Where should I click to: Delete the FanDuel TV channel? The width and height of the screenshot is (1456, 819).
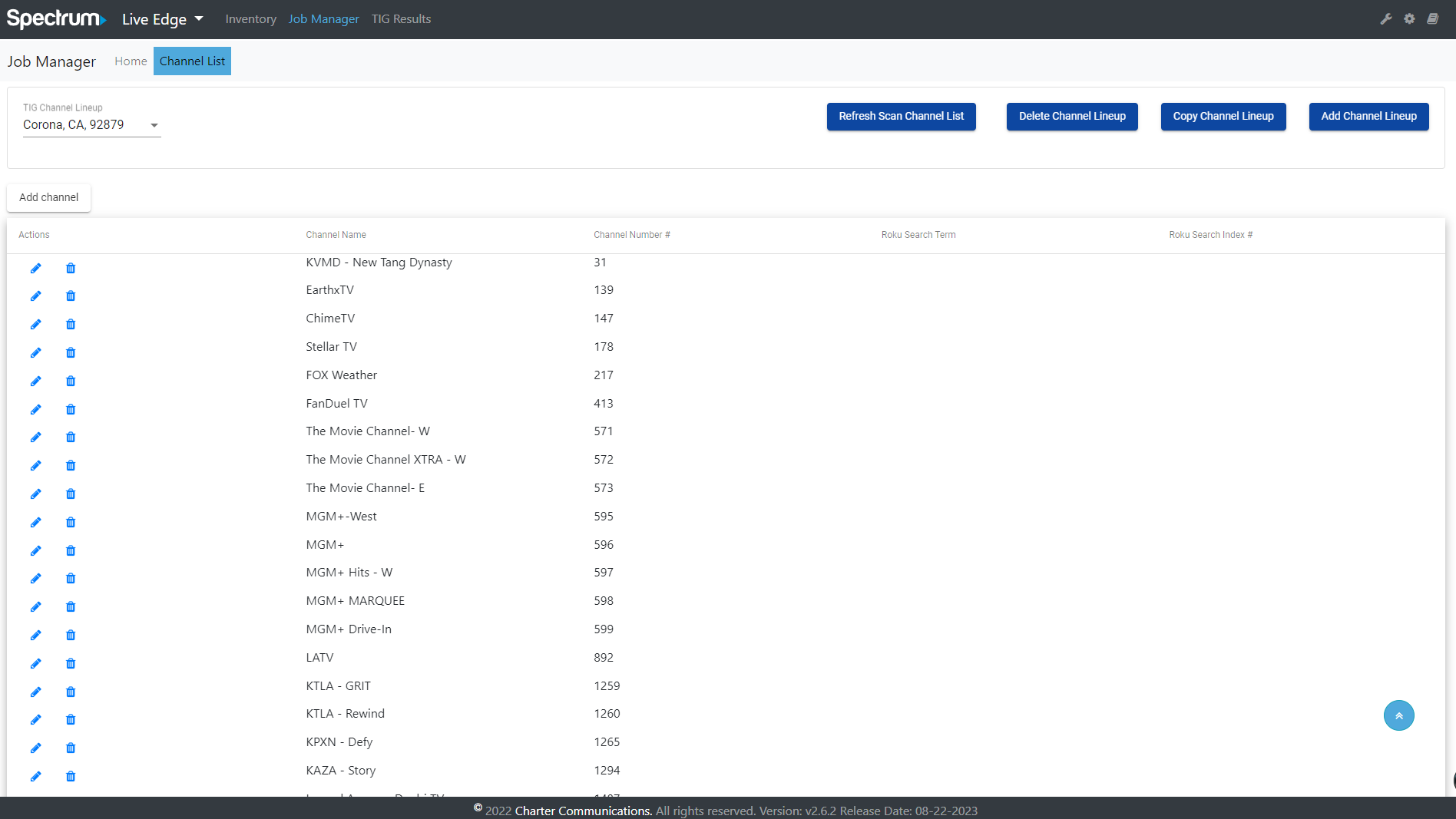(71, 410)
